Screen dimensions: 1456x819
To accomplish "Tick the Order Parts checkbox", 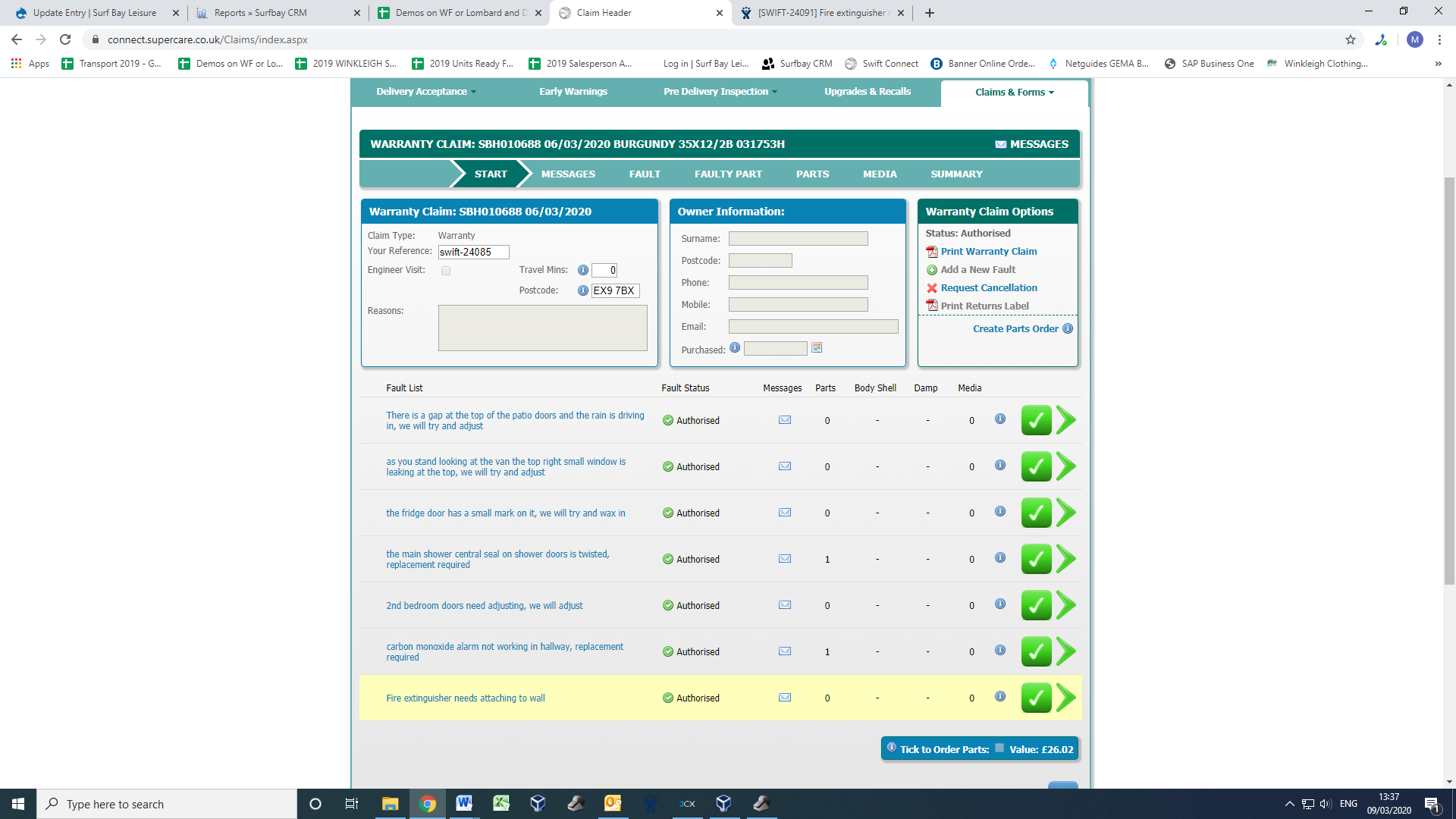I will pyautogui.click(x=999, y=748).
